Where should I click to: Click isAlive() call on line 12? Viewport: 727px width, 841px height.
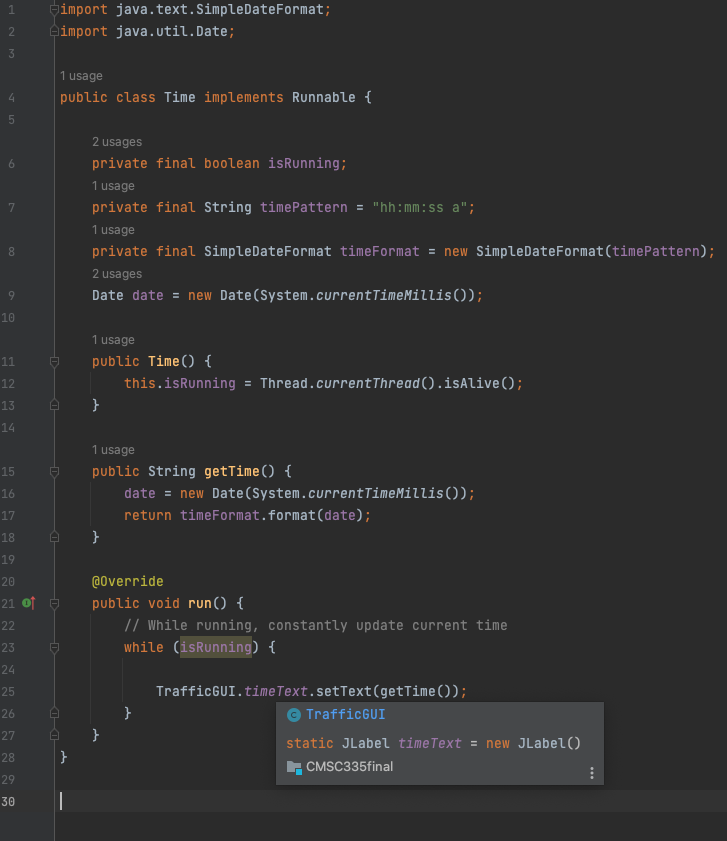[479, 383]
